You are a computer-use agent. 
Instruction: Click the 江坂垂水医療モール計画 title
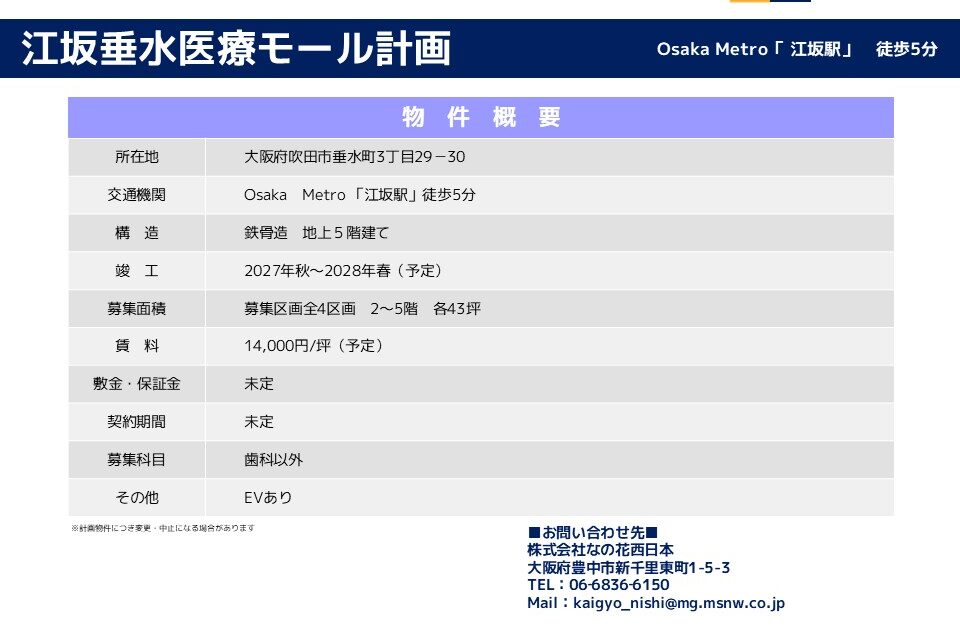(x=236, y=49)
